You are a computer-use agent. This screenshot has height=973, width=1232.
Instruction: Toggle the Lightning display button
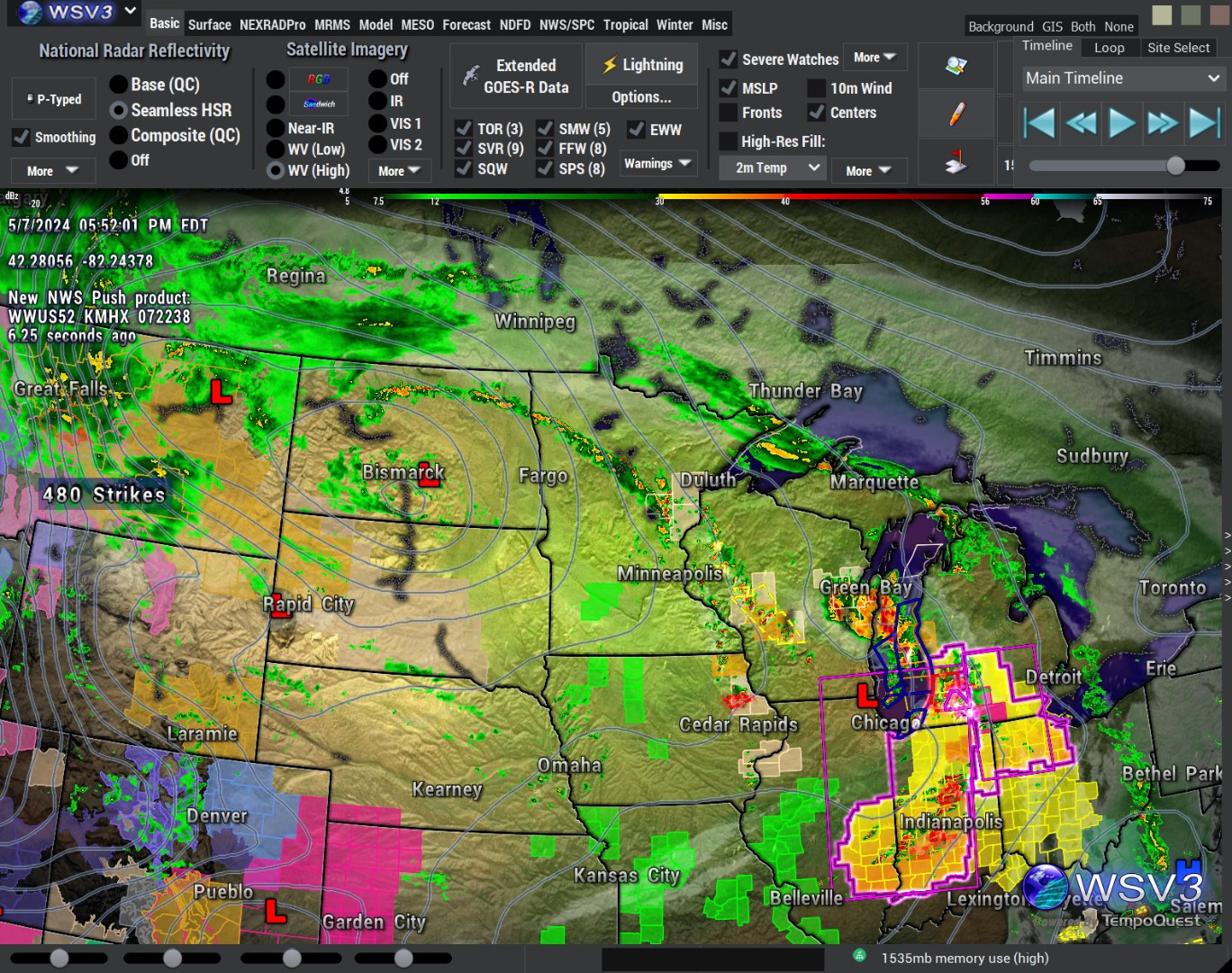tap(642, 65)
